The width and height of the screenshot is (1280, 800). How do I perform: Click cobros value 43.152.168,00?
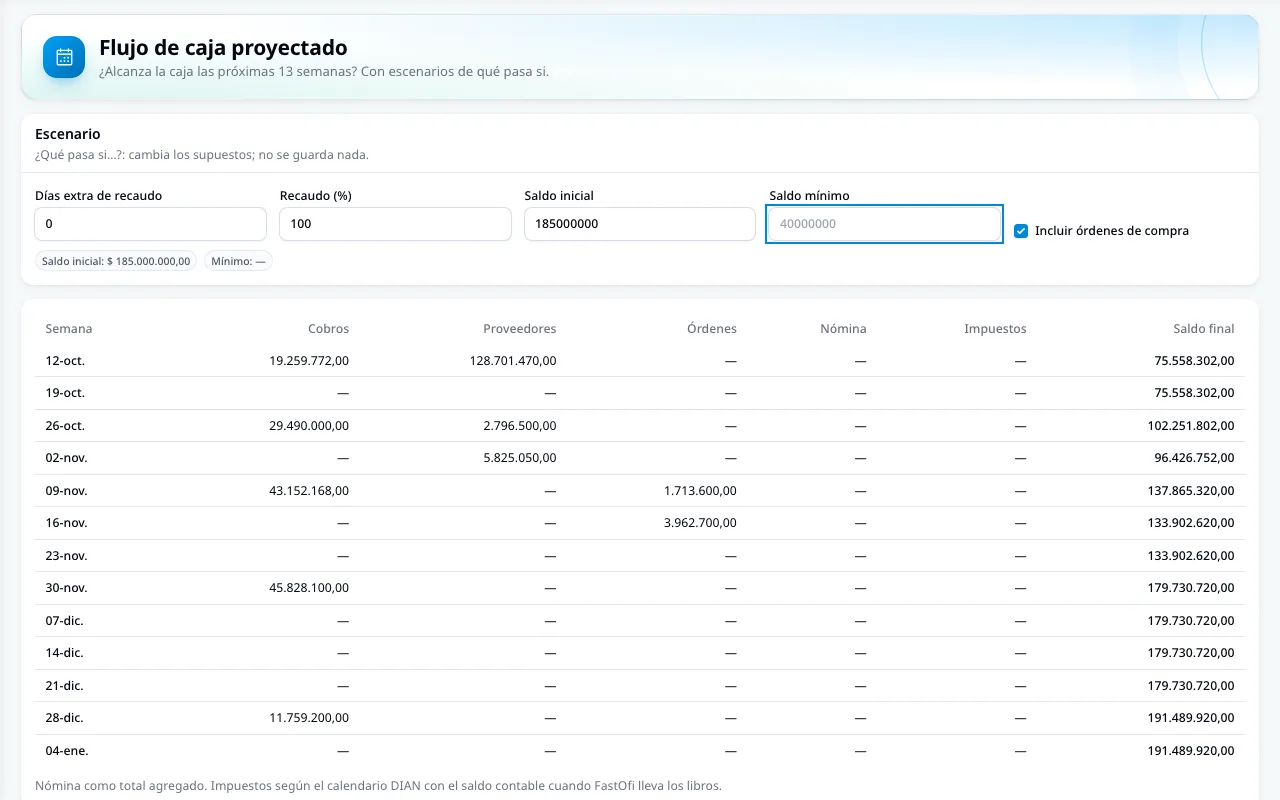pyautogui.click(x=309, y=491)
